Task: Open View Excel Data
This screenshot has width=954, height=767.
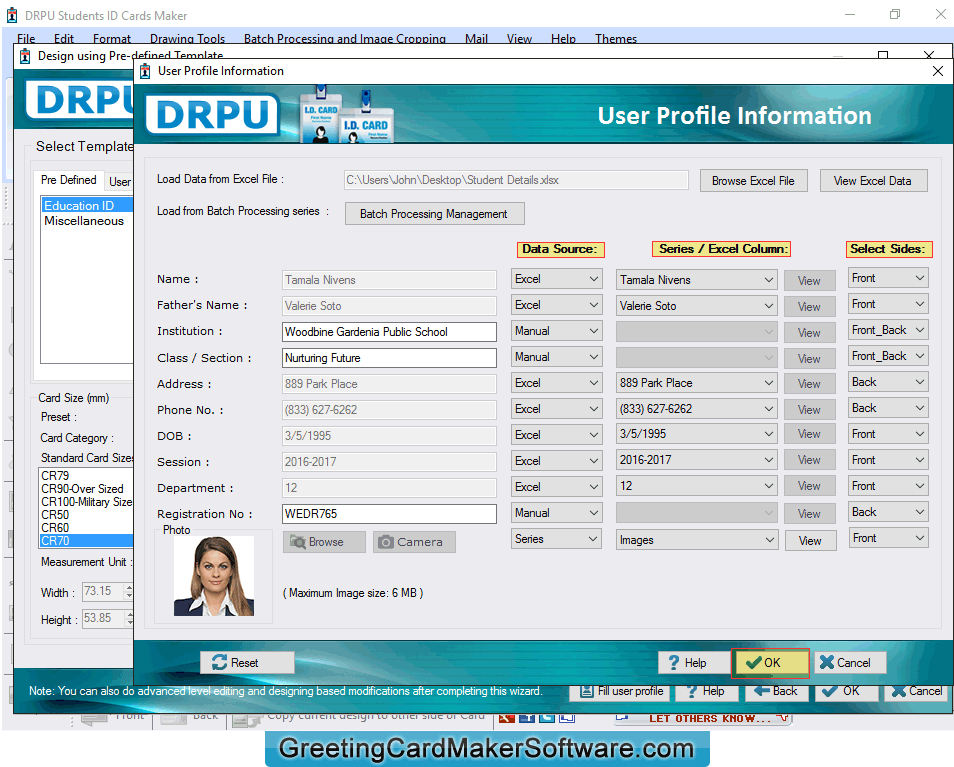Action: click(x=873, y=181)
